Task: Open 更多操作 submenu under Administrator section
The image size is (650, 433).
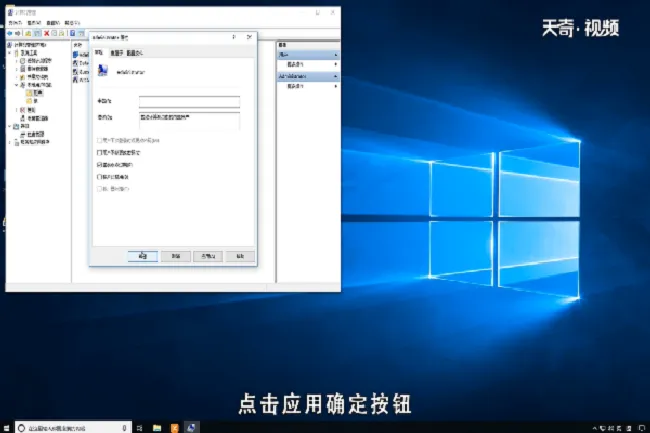Action: coord(308,86)
